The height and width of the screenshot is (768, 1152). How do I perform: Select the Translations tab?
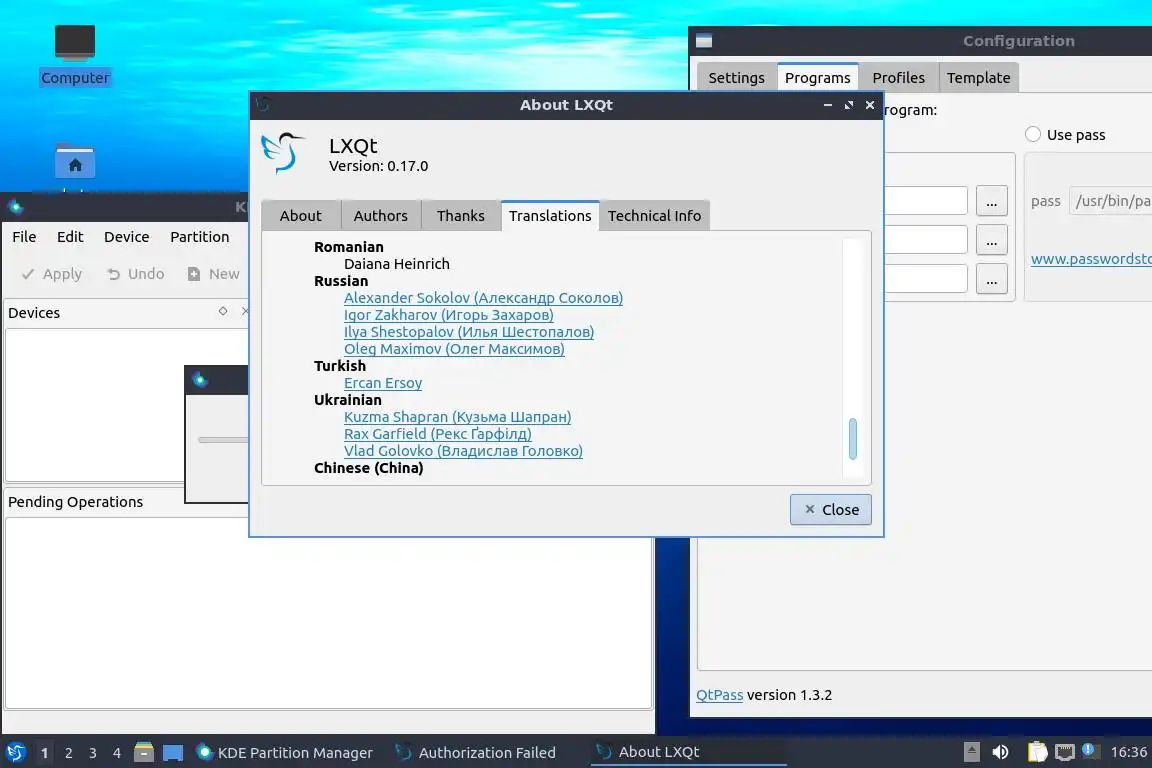pyautogui.click(x=550, y=215)
